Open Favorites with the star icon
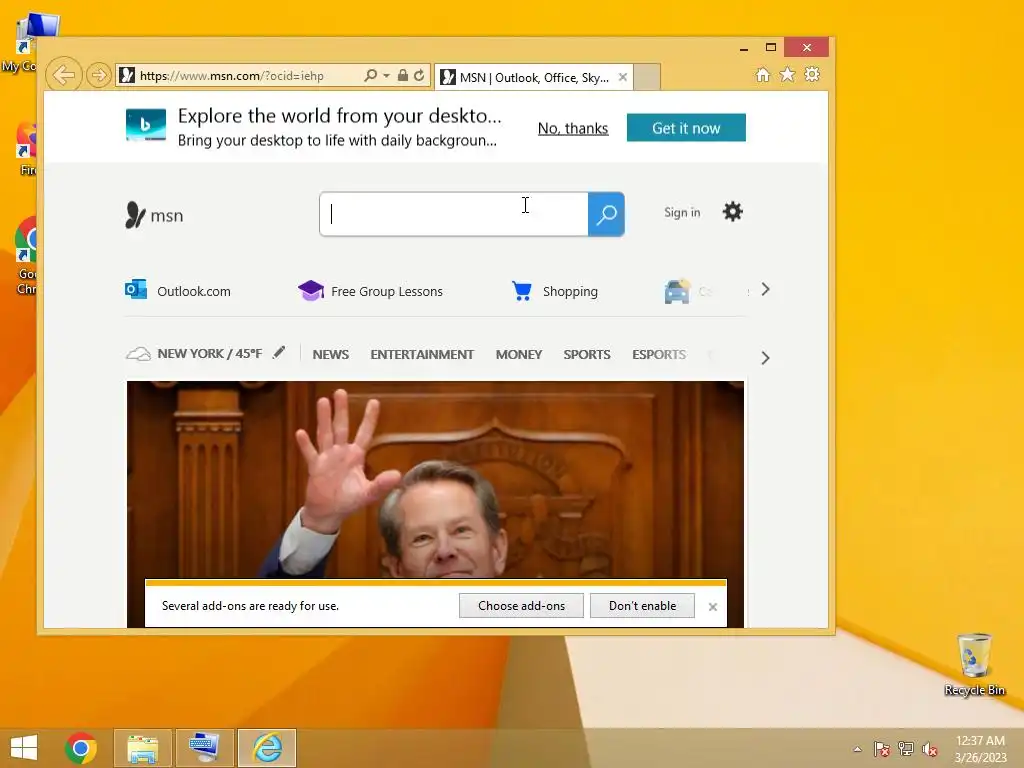 [788, 74]
